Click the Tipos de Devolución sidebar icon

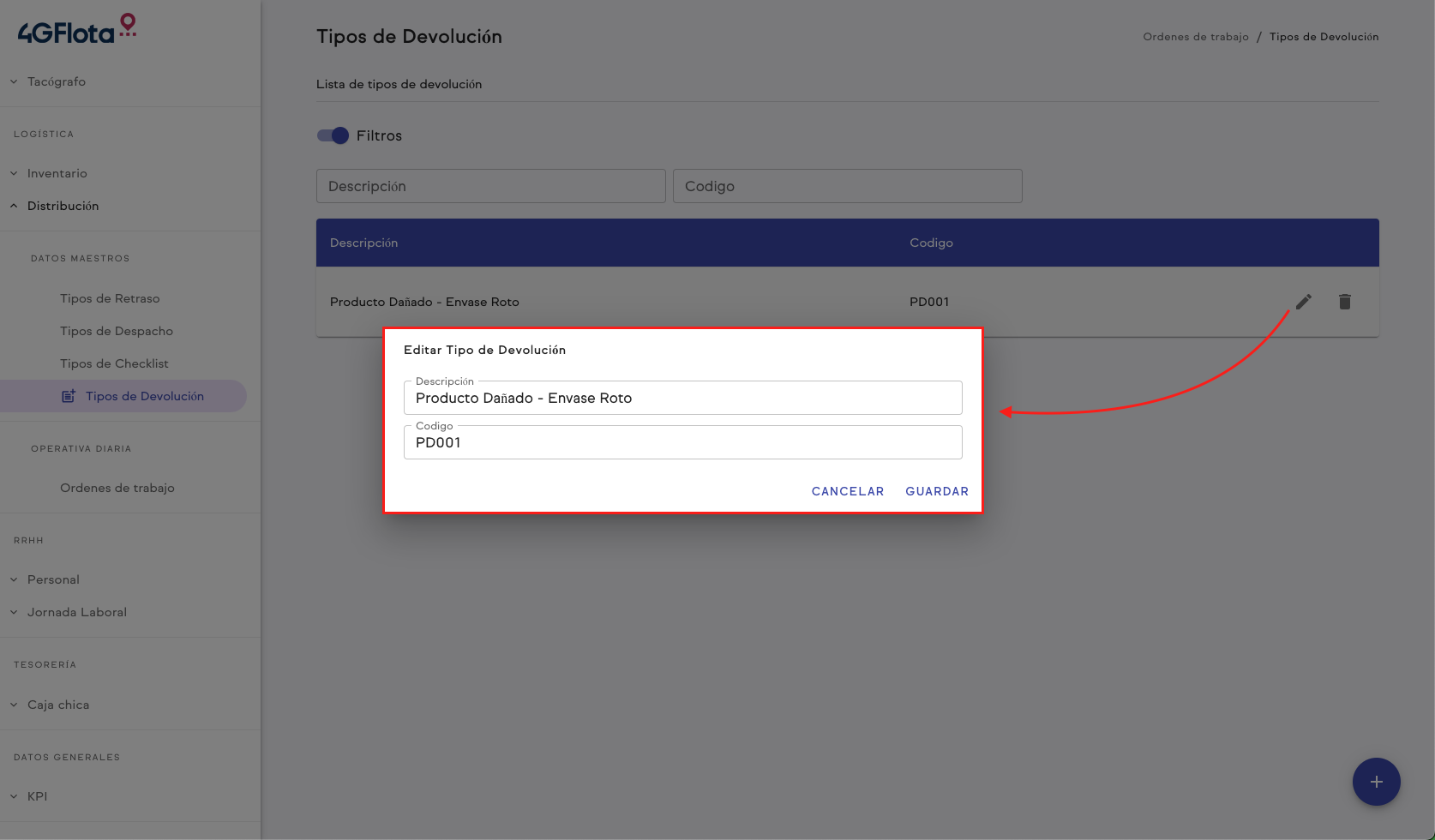[69, 396]
